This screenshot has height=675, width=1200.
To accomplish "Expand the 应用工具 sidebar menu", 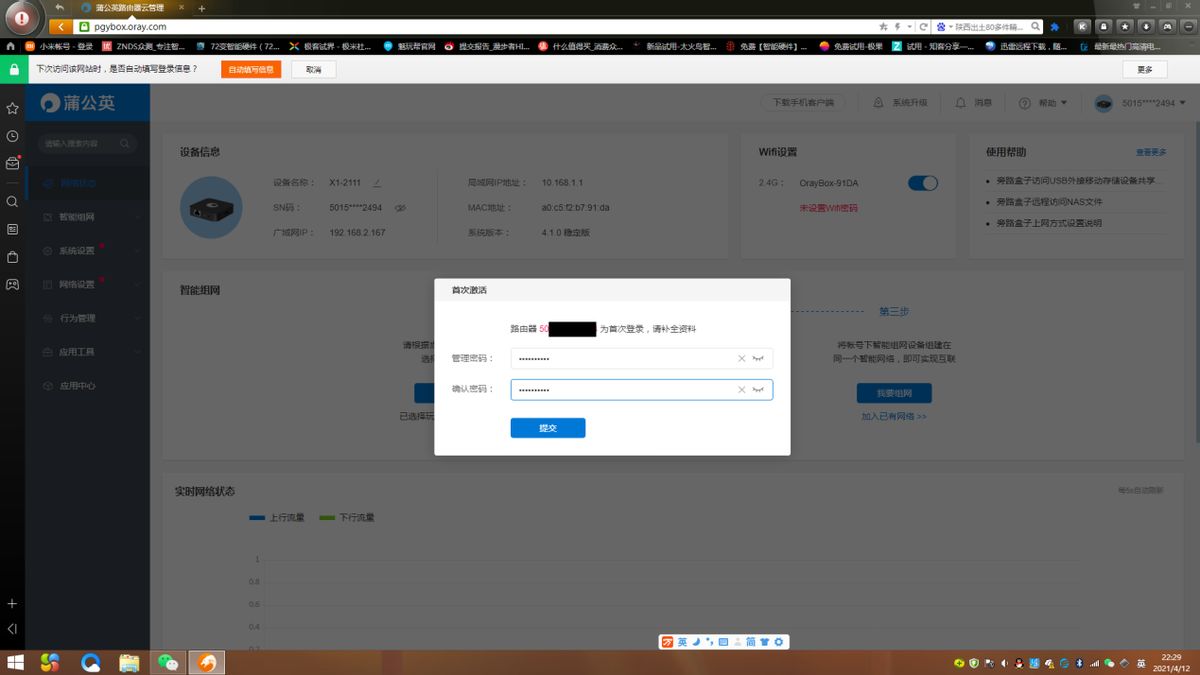I will click(x=88, y=352).
